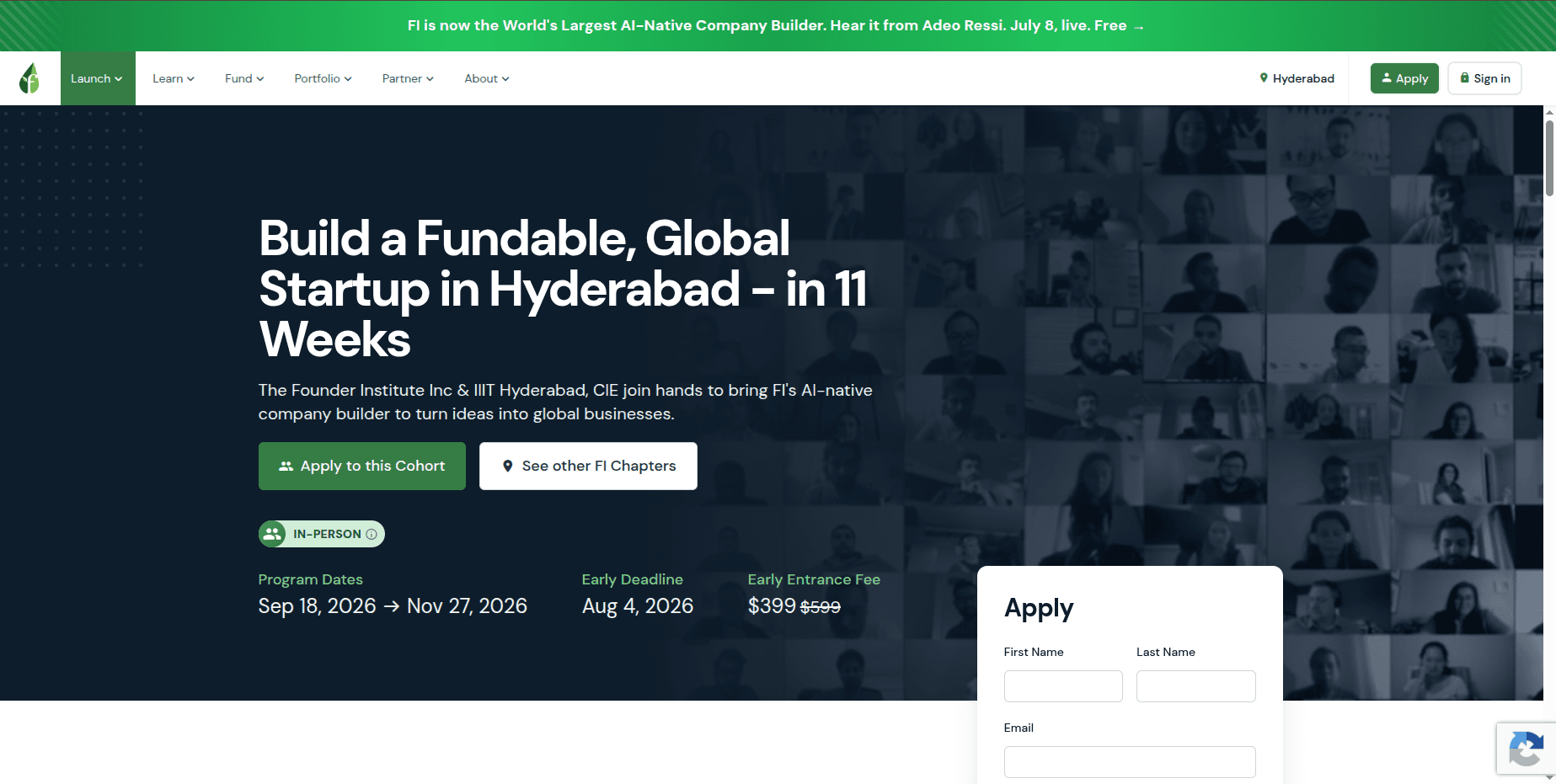Viewport: 1556px width, 784px height.
Task: Click the 'Apply' form heading
Action: [x=1039, y=608]
